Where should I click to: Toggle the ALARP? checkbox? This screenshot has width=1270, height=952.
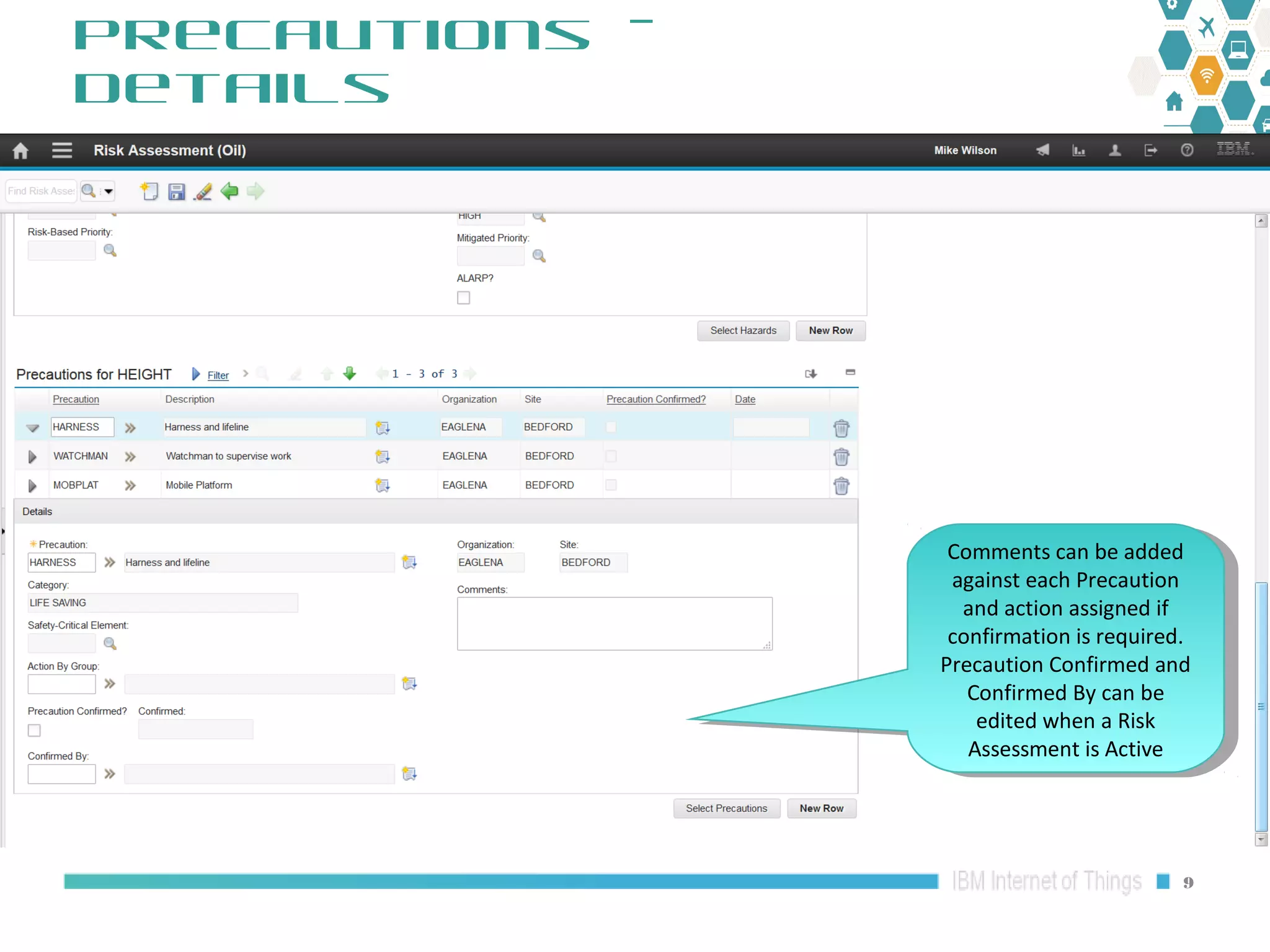pyautogui.click(x=463, y=298)
